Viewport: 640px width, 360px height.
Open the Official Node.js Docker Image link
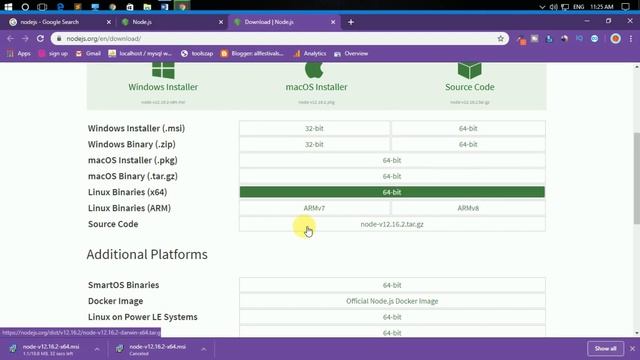[392, 301]
